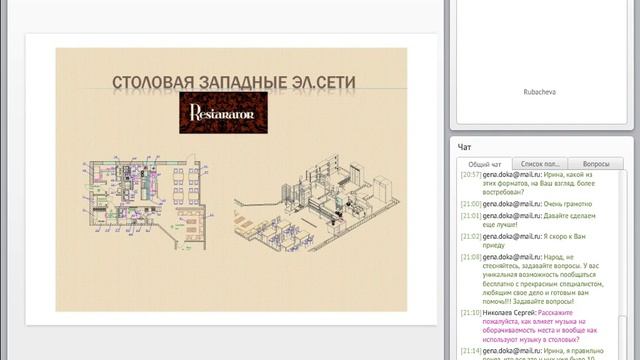Click the Rubacheva presenter name
This screenshot has height=360, width=640.
[x=539, y=92]
